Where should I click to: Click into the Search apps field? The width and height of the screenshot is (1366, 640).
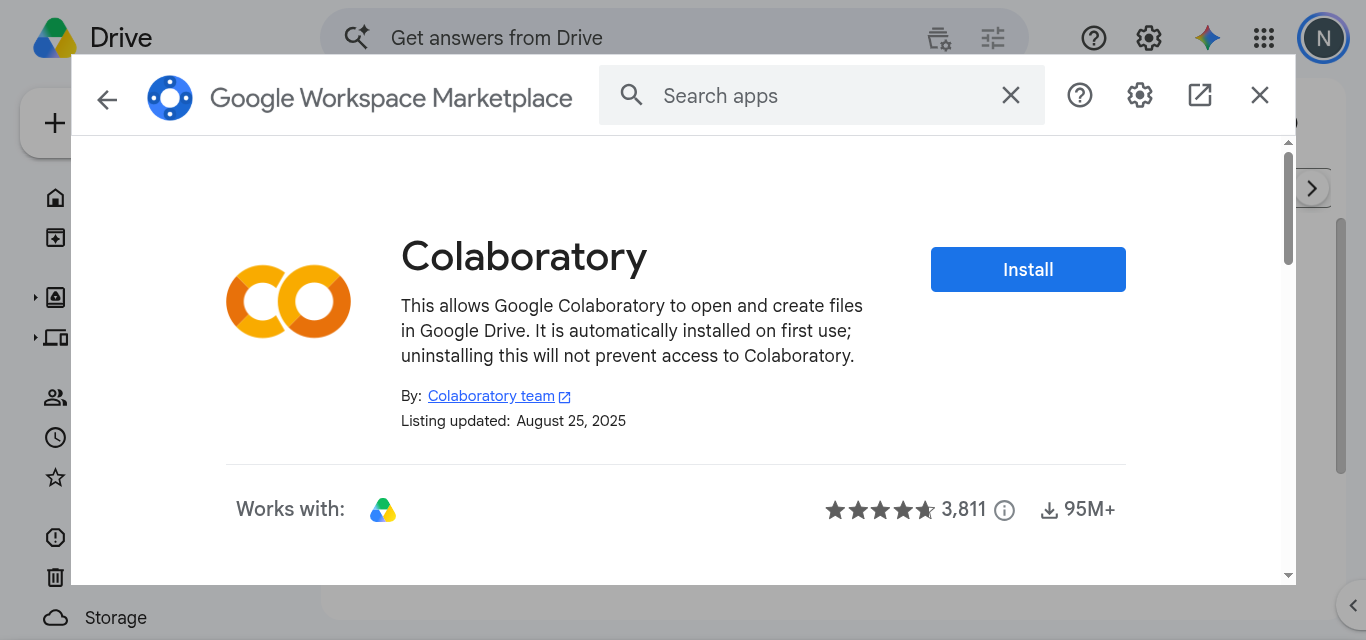pos(821,96)
